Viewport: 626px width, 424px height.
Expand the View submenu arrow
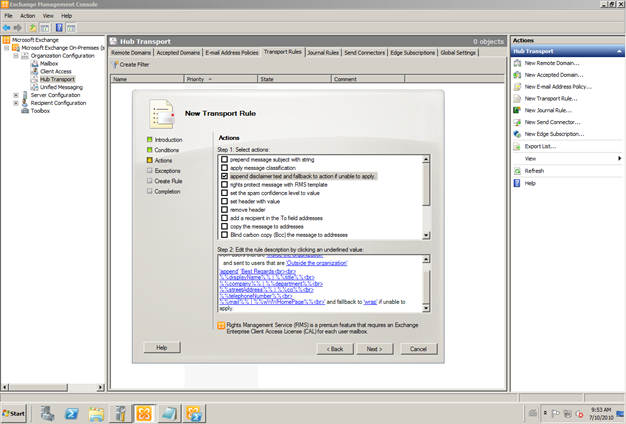(619, 159)
